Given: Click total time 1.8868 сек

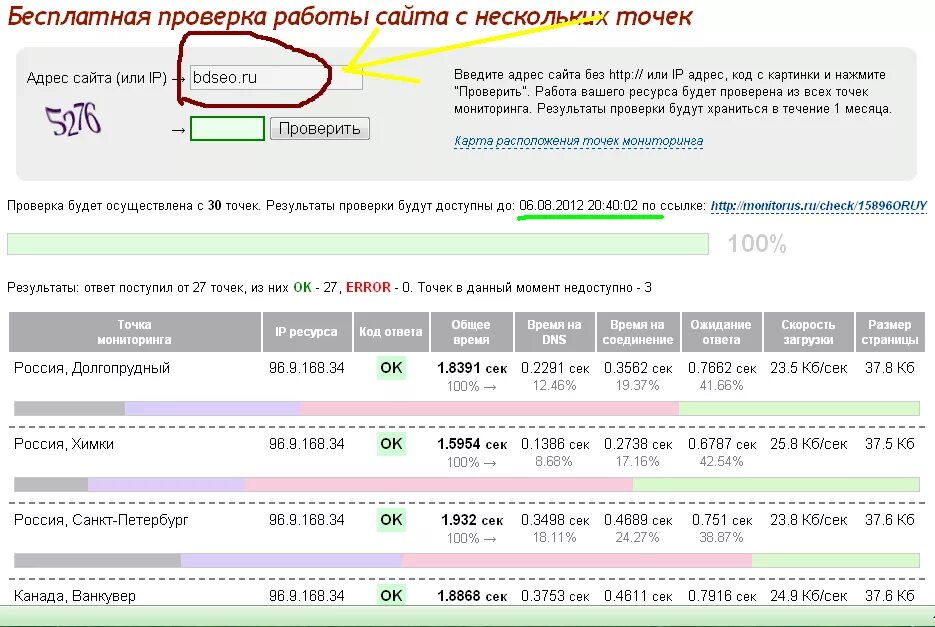Looking at the screenshot, I should [472, 596].
